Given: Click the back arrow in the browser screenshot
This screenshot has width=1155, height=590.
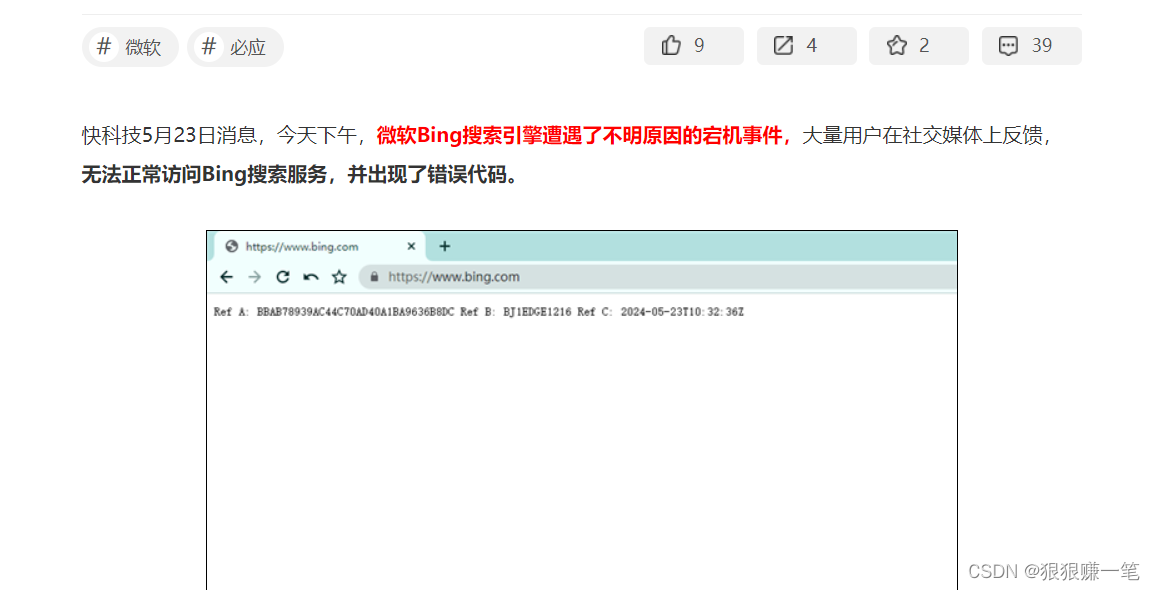Looking at the screenshot, I should point(227,276).
